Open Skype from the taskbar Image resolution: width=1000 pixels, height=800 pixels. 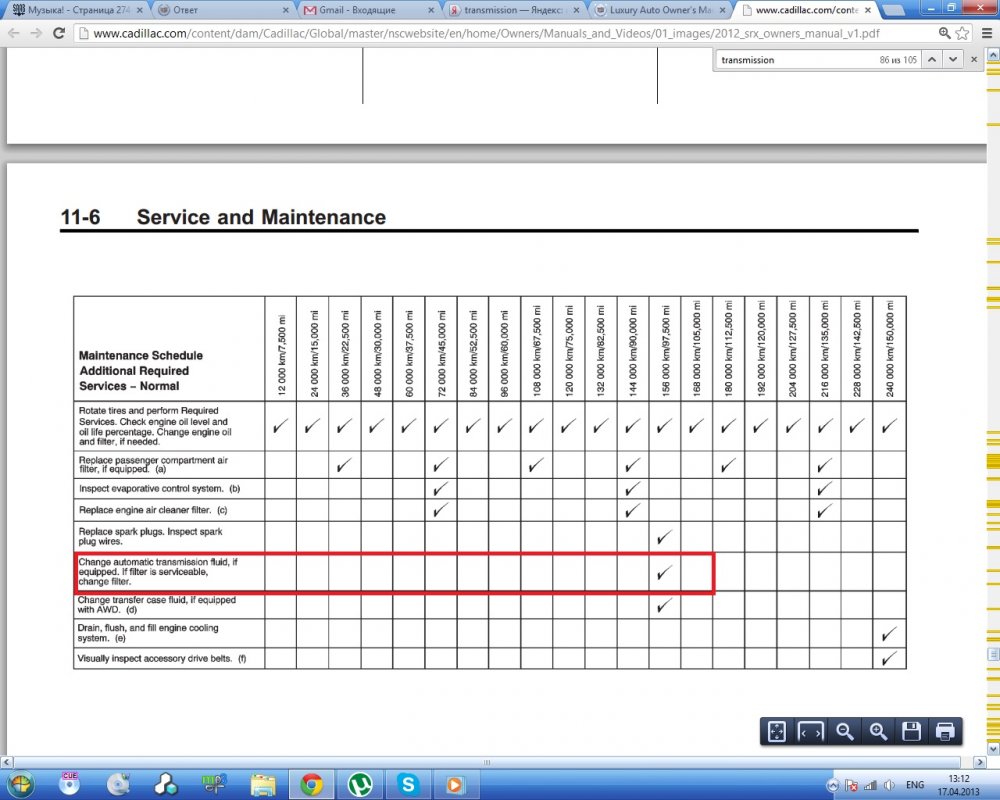tap(407, 784)
